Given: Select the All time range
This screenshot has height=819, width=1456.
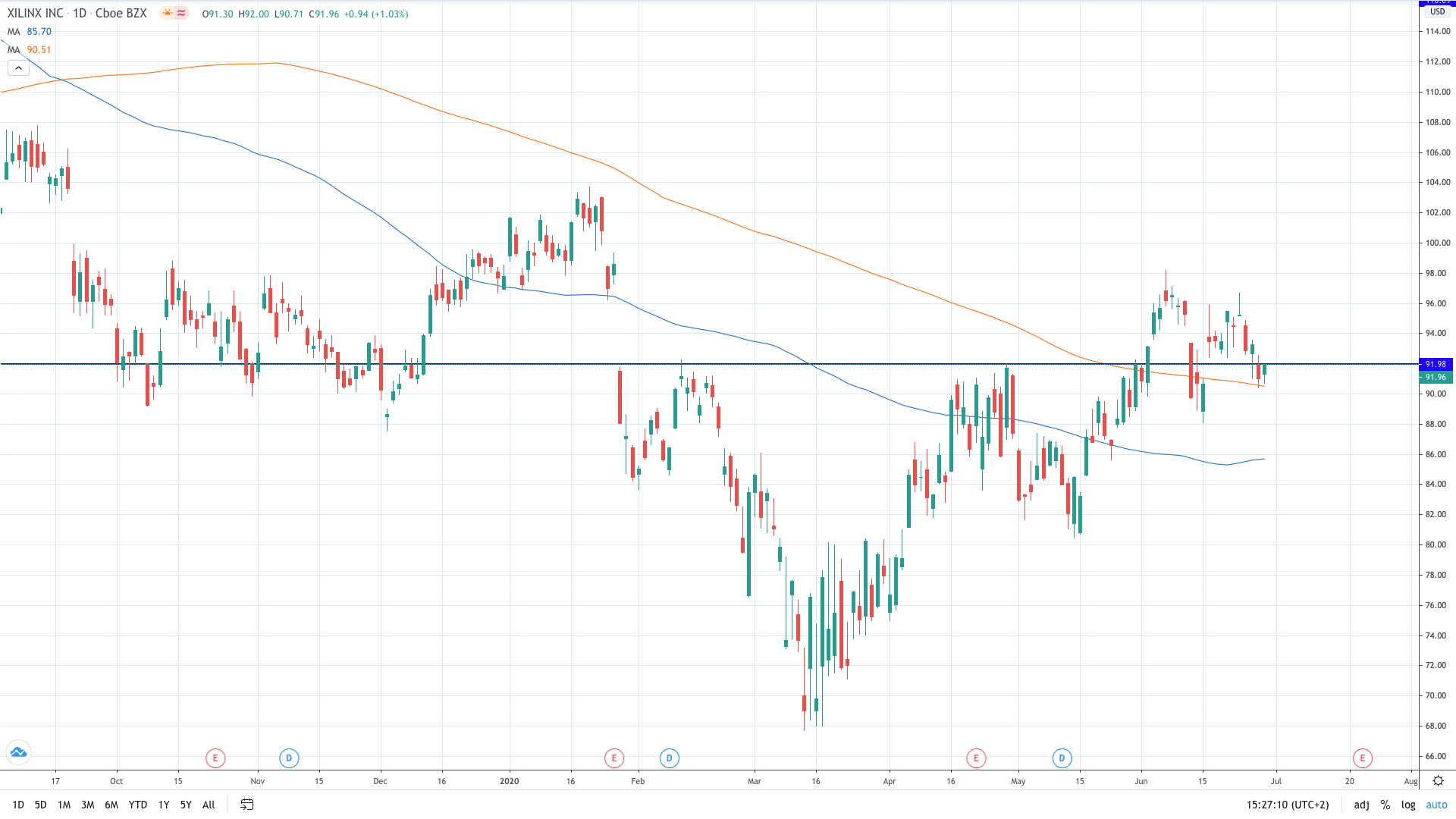Looking at the screenshot, I should point(209,805).
